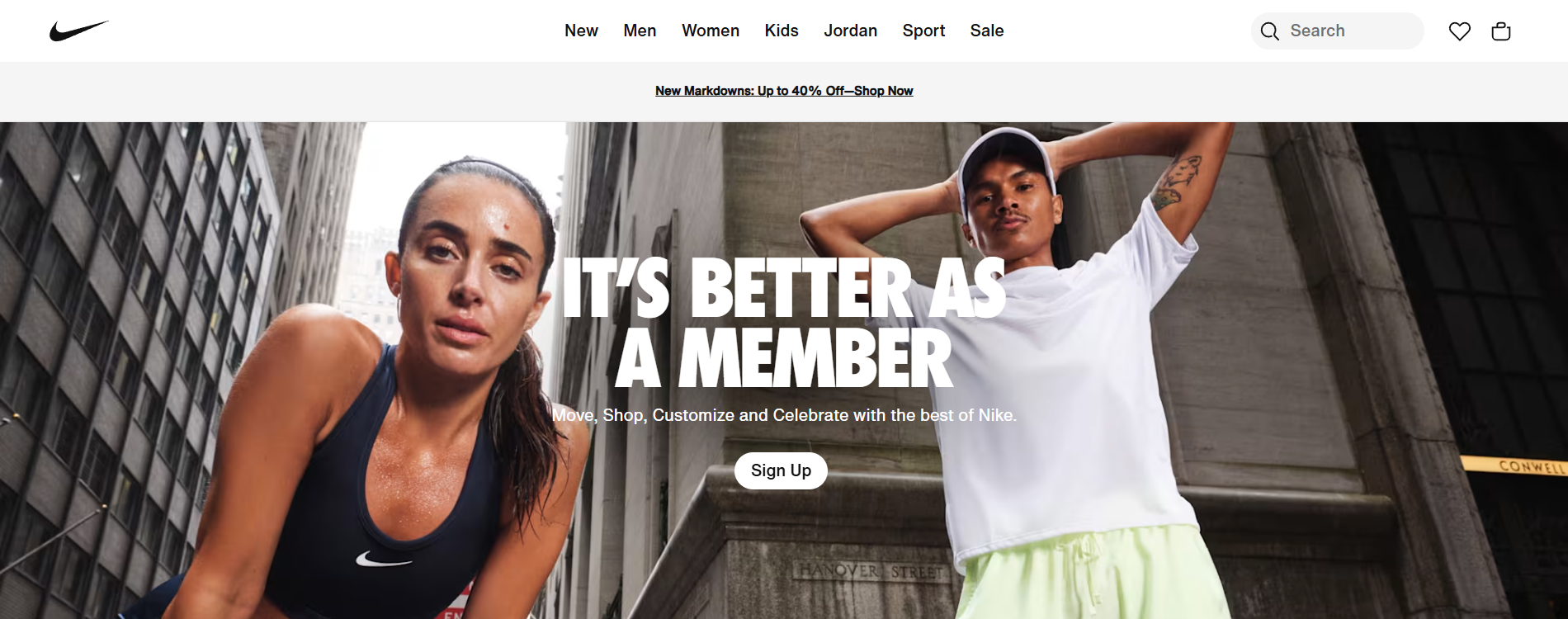Follow the New Markdowns Shop Now link
Viewport: 1568px width, 619px height.
(x=784, y=91)
